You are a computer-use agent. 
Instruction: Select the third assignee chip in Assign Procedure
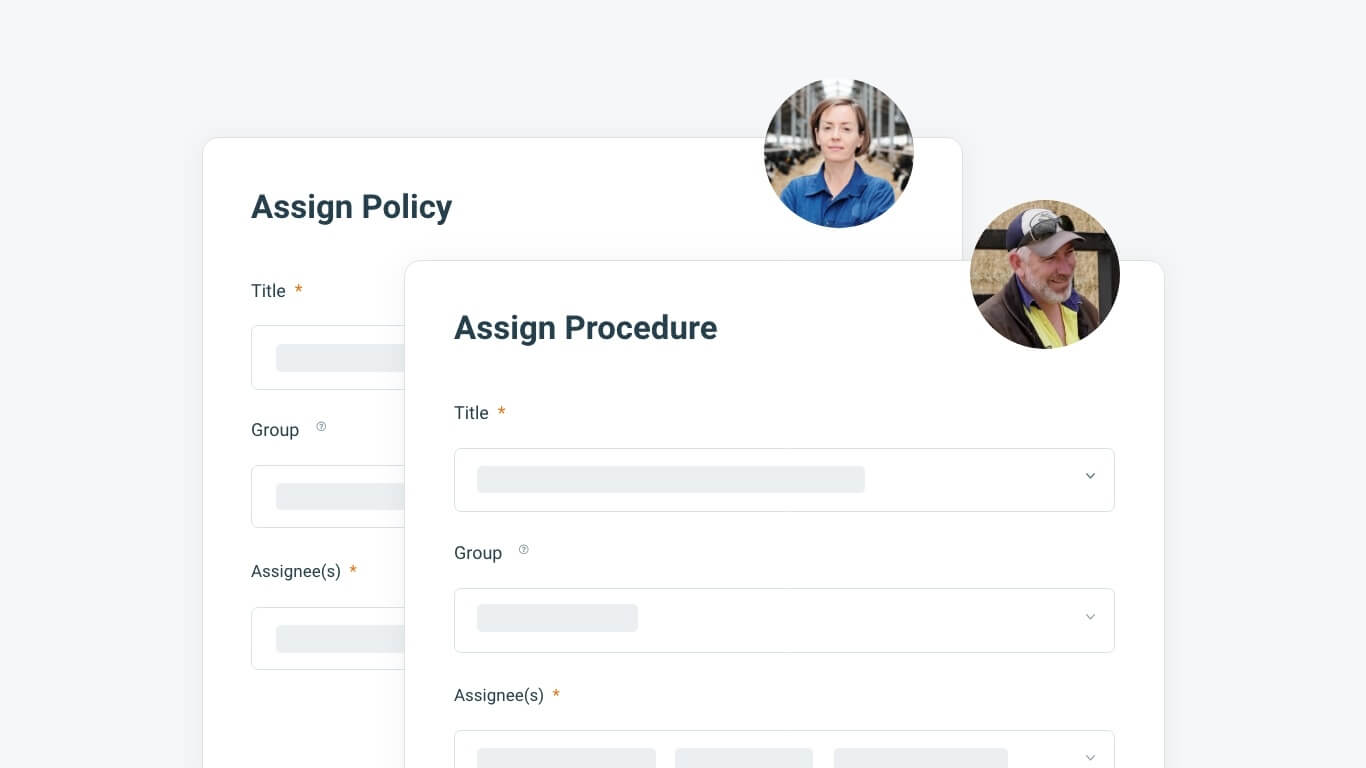point(920,758)
